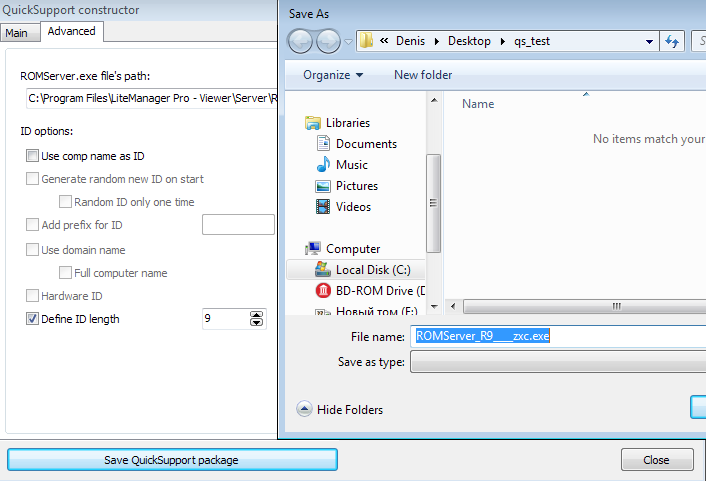This screenshot has width=706, height=481.
Task: Click navigation pane vertical scrollbar thumb
Action: point(433,203)
